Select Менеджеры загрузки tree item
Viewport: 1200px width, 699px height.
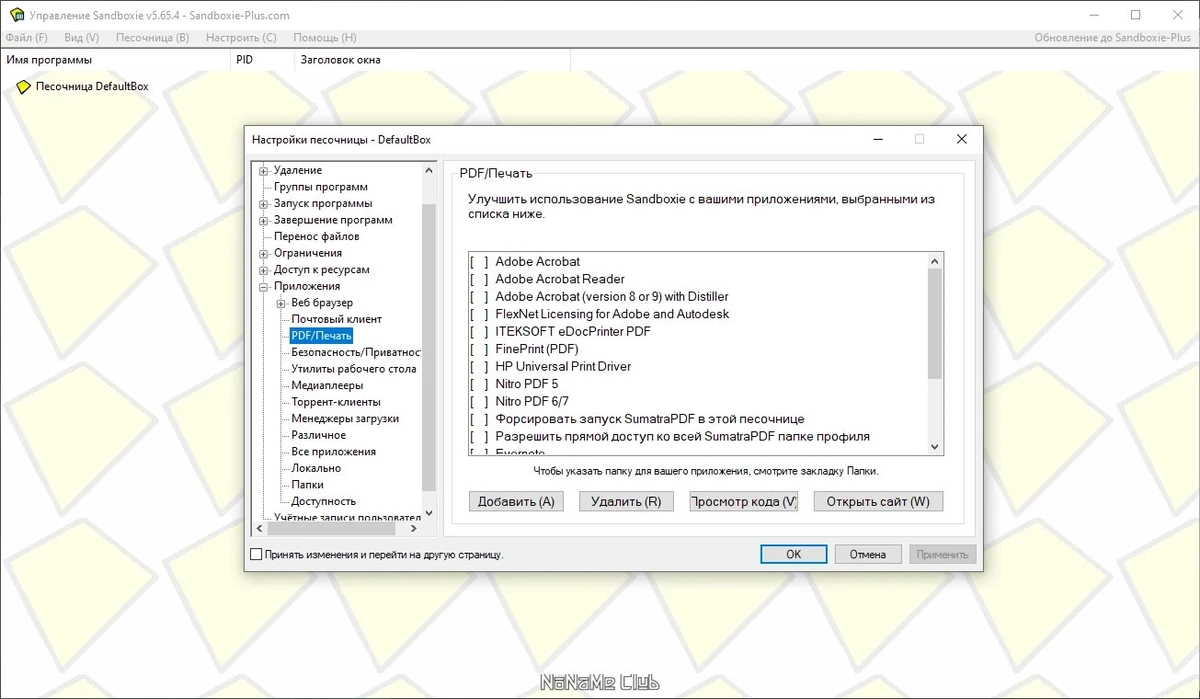(345, 418)
